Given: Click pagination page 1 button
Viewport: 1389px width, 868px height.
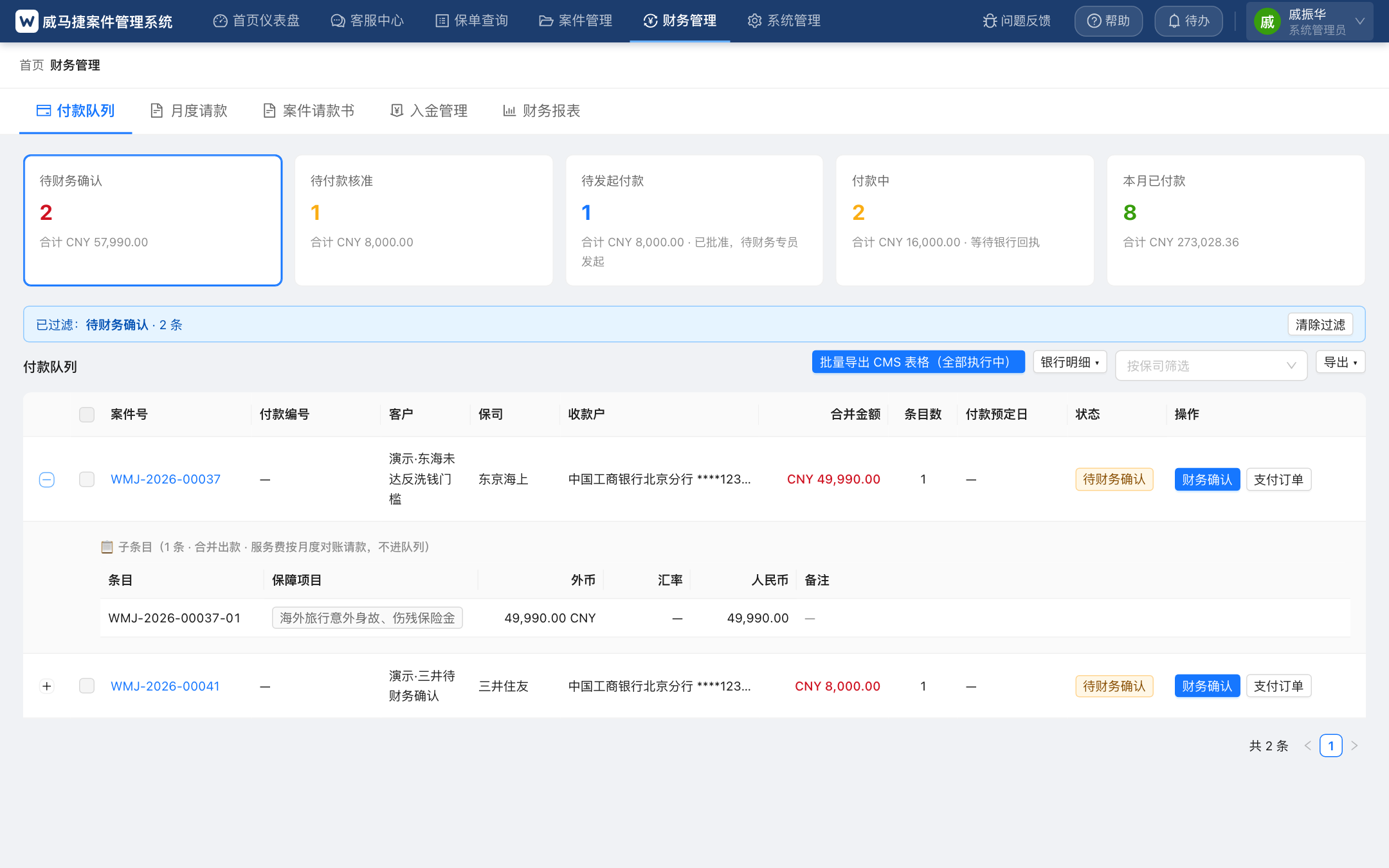Looking at the screenshot, I should 1330,746.
